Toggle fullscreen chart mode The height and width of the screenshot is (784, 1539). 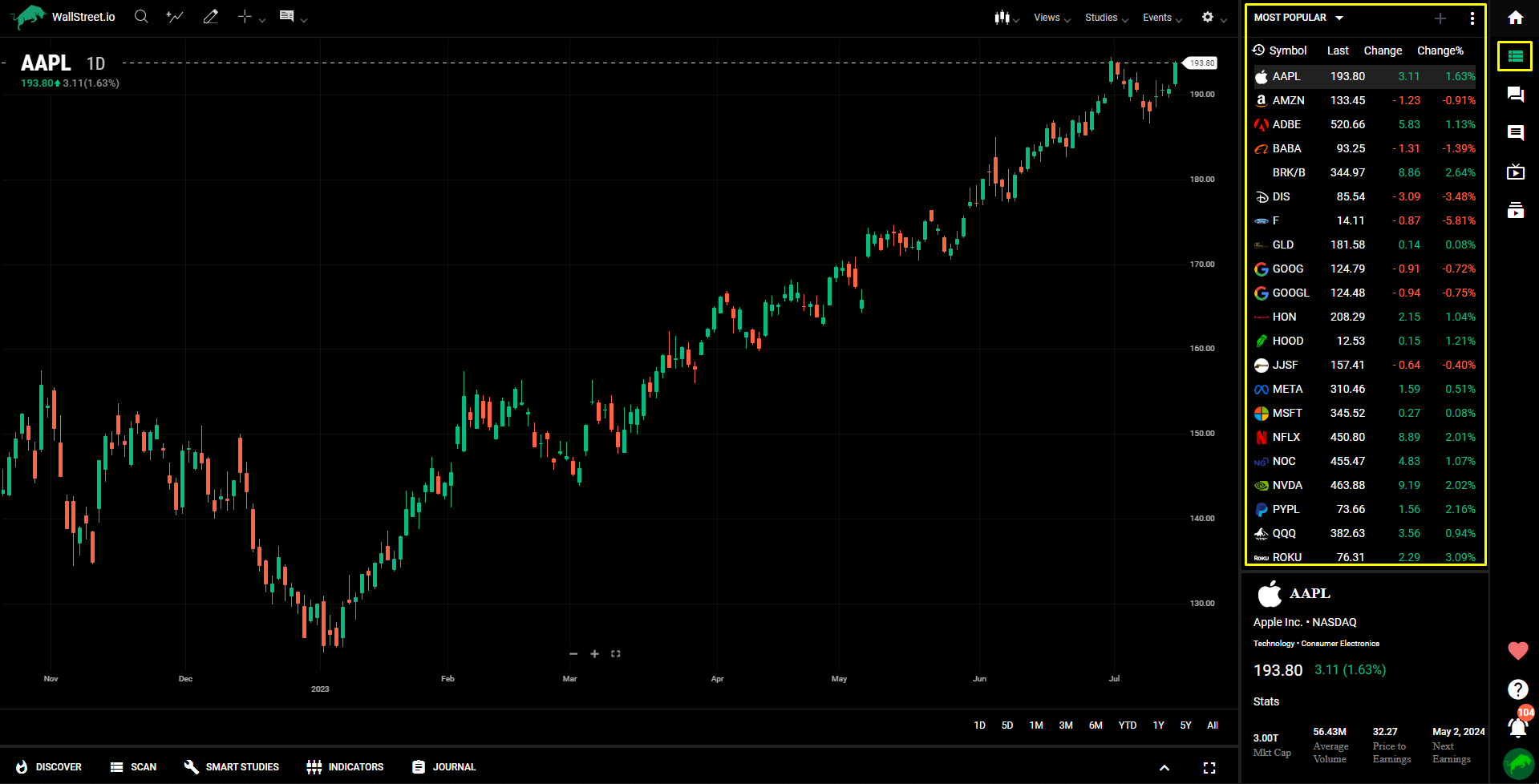[1209, 768]
